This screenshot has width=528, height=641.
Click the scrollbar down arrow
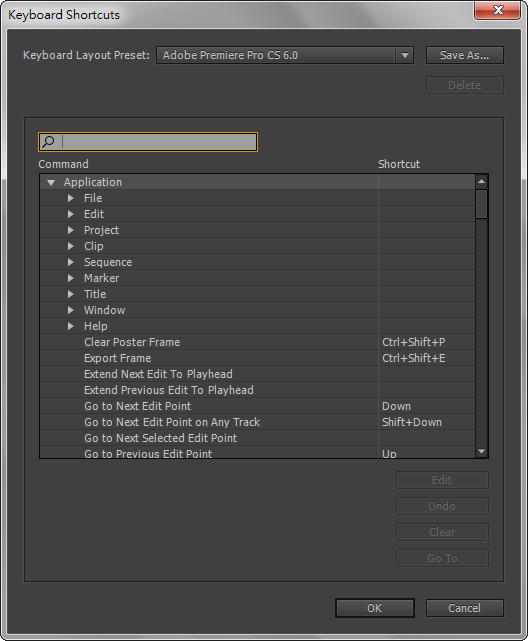482,451
